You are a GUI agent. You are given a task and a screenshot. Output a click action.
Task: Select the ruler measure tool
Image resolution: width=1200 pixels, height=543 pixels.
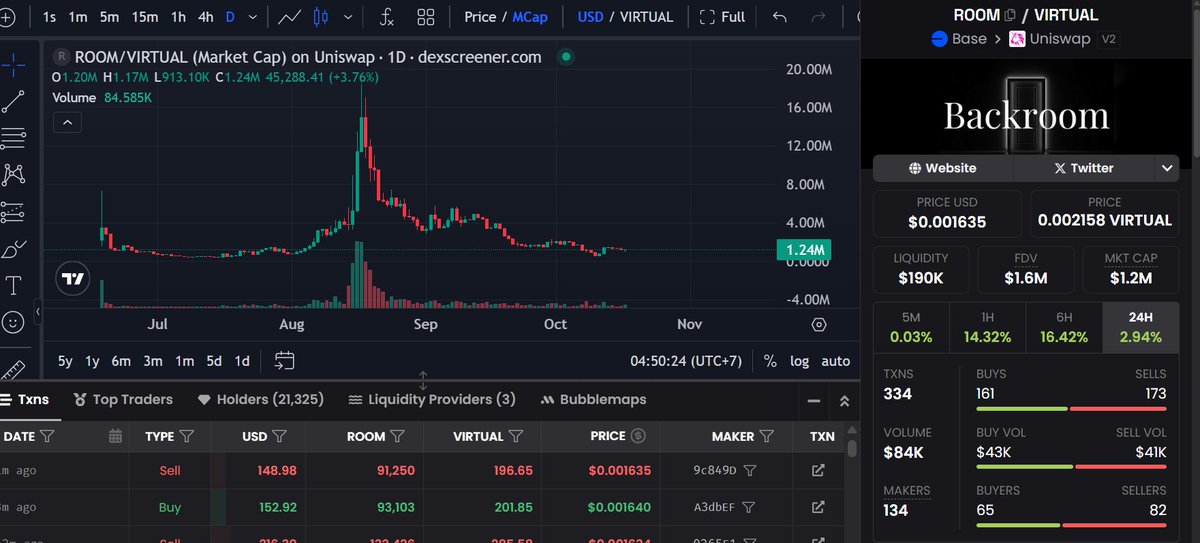[13, 370]
